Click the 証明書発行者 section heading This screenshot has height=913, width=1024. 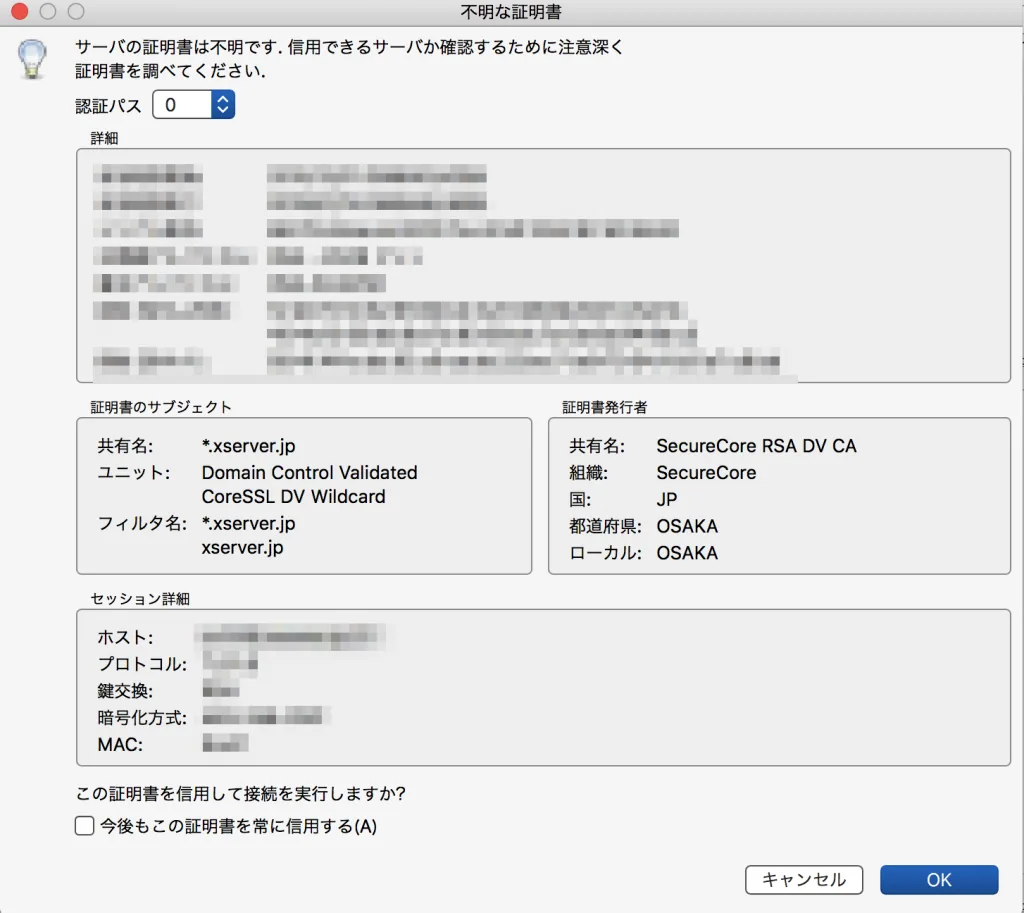click(604, 407)
